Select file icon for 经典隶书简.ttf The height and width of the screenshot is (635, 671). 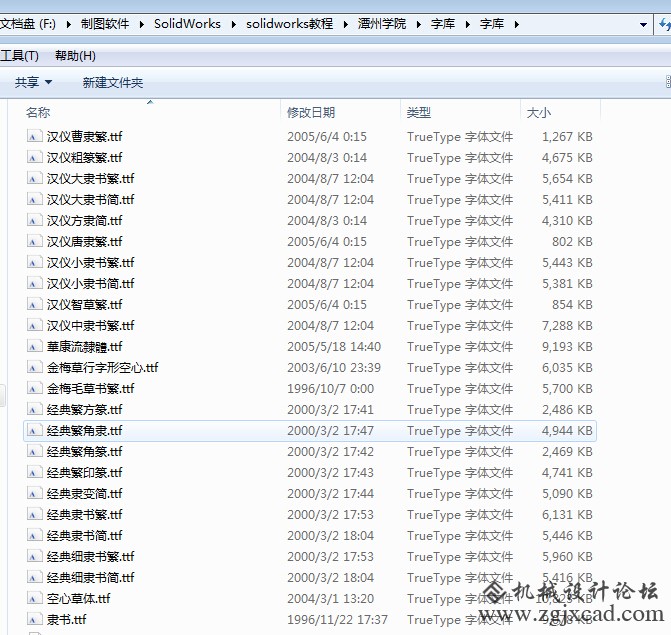coord(35,535)
